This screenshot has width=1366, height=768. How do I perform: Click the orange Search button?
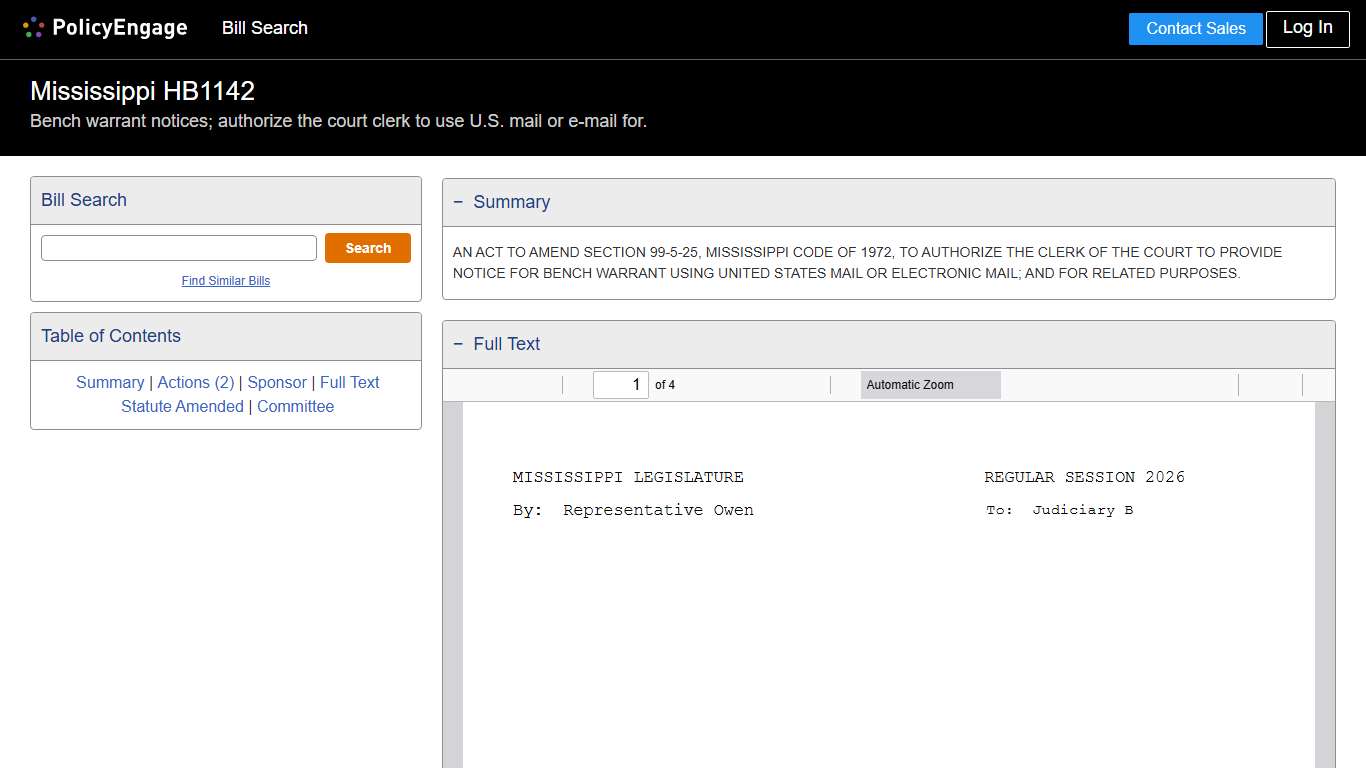coord(367,248)
